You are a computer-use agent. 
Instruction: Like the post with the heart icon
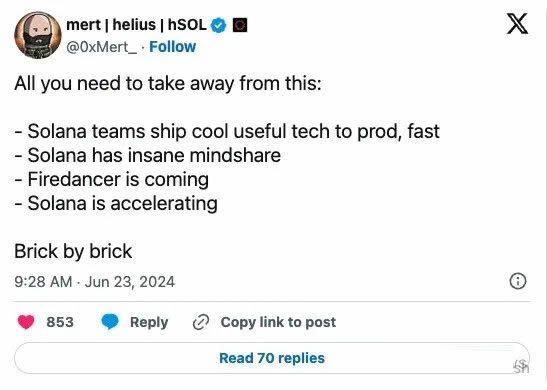pyautogui.click(x=26, y=322)
